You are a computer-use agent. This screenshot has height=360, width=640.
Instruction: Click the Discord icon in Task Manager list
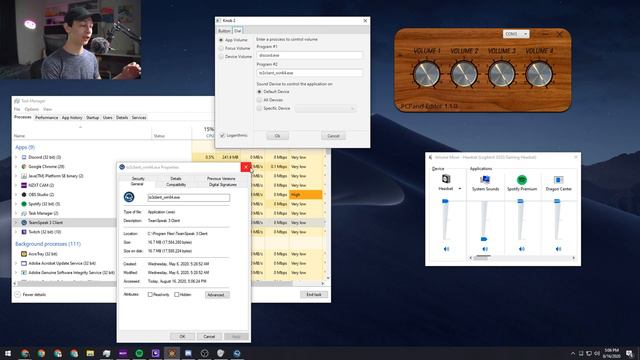(24, 157)
